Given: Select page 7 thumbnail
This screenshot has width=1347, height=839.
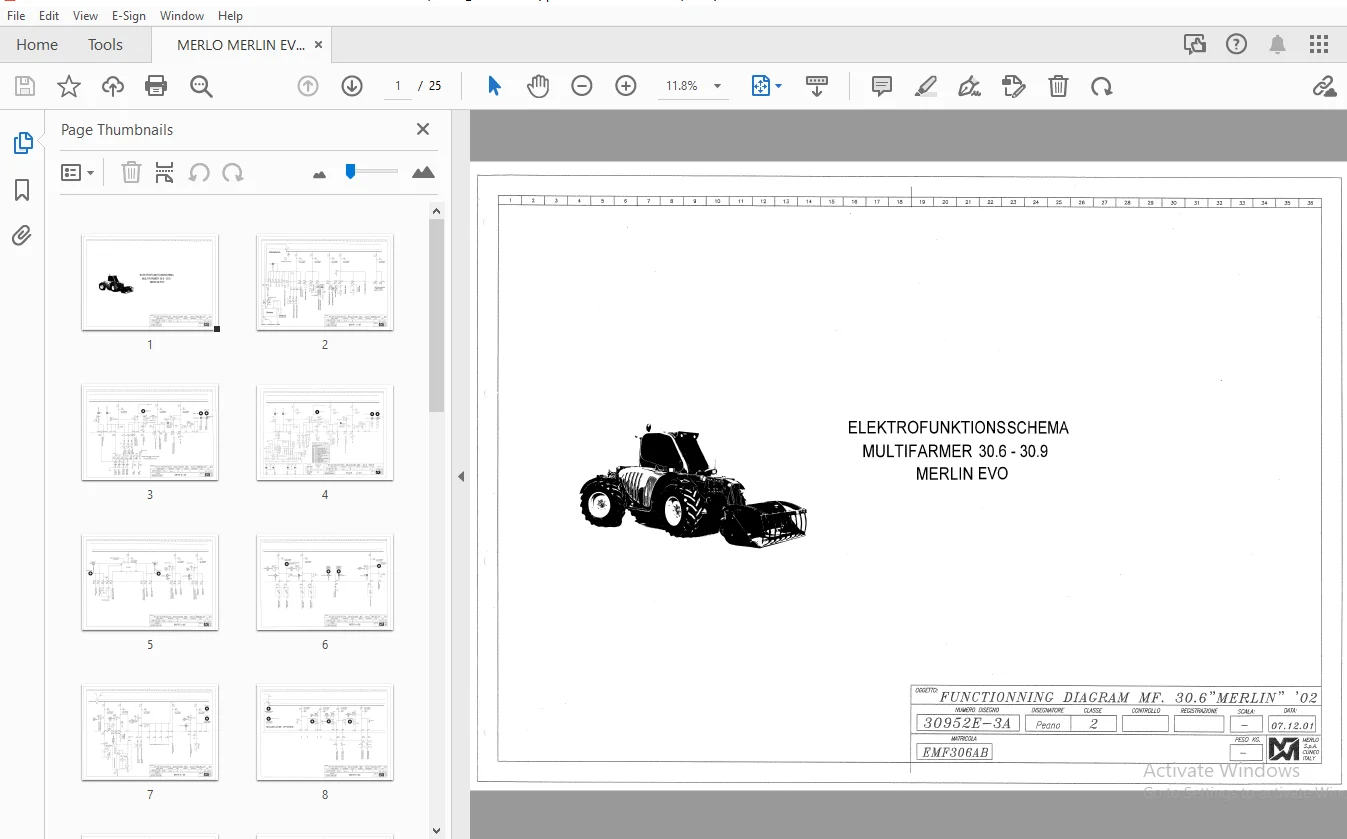Looking at the screenshot, I should [150, 733].
